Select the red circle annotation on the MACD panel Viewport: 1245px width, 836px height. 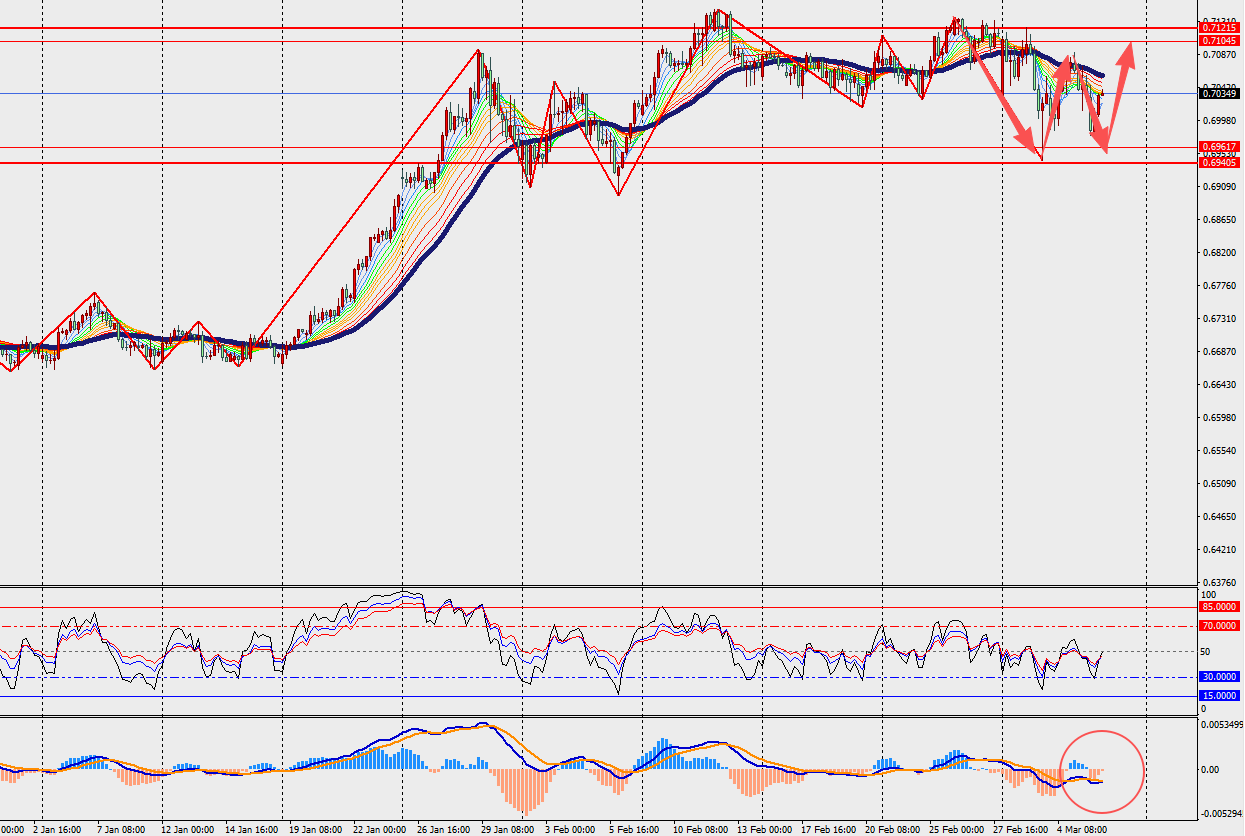[x=1102, y=770]
